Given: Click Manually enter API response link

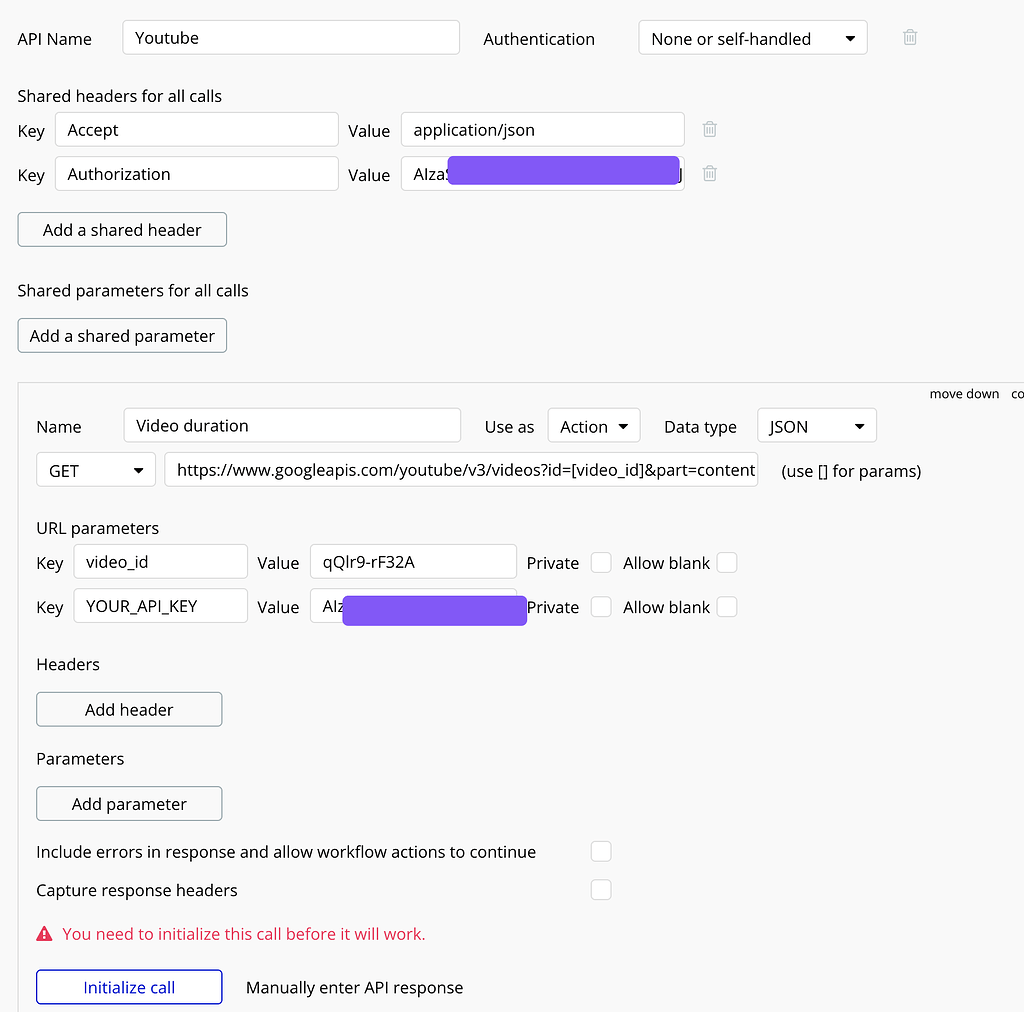Looking at the screenshot, I should (x=354, y=988).
